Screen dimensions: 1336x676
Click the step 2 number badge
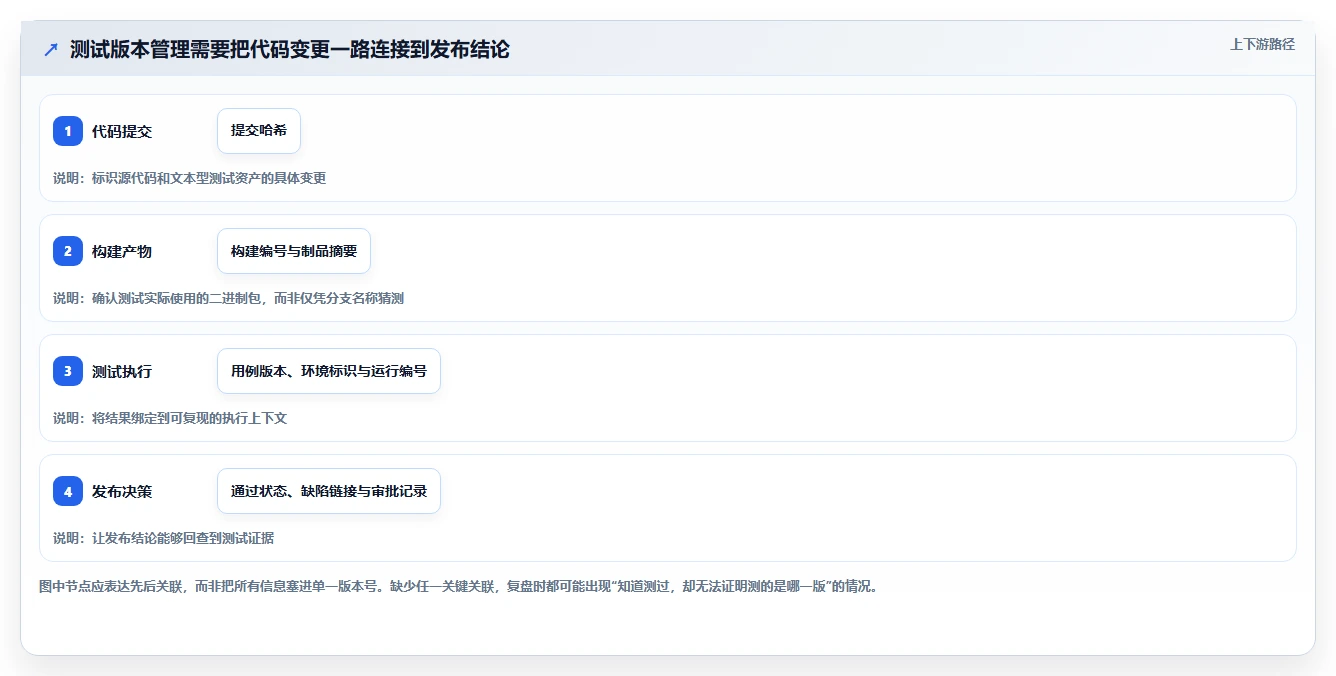pyautogui.click(x=68, y=251)
